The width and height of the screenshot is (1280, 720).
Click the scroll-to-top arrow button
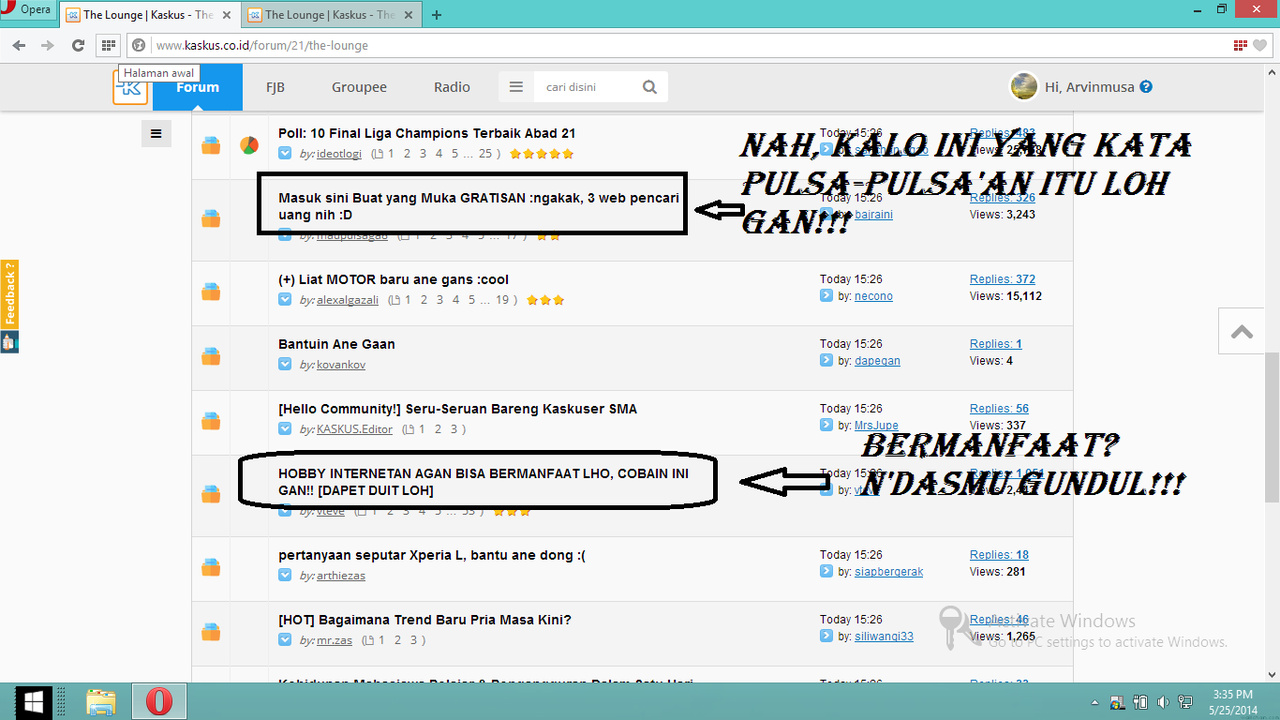point(1242,333)
